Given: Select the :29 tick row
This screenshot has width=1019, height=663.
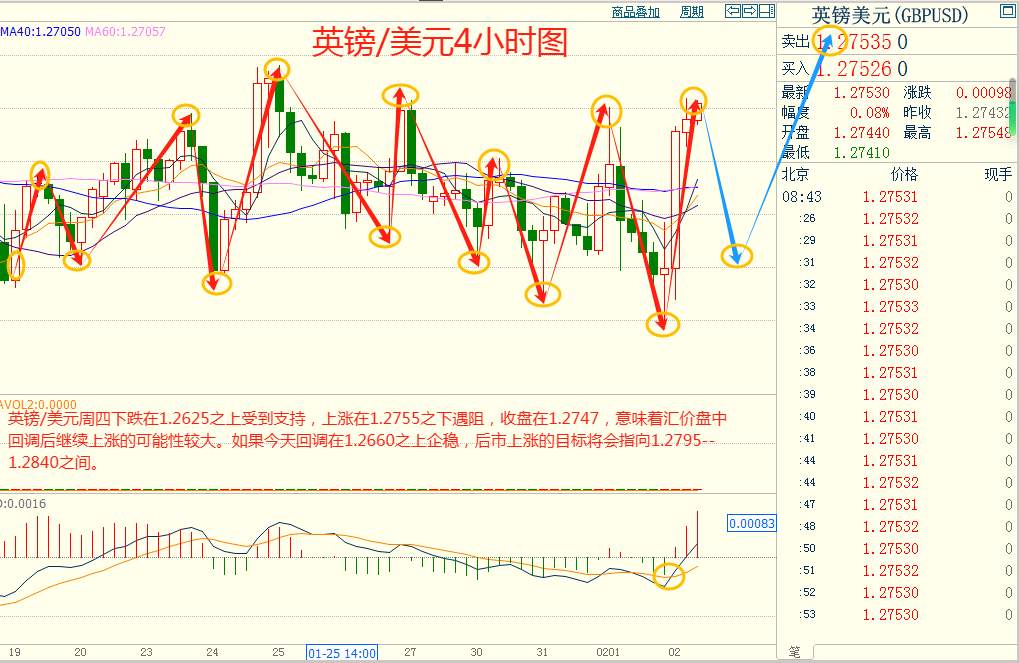Looking at the screenshot, I should click(x=897, y=240).
